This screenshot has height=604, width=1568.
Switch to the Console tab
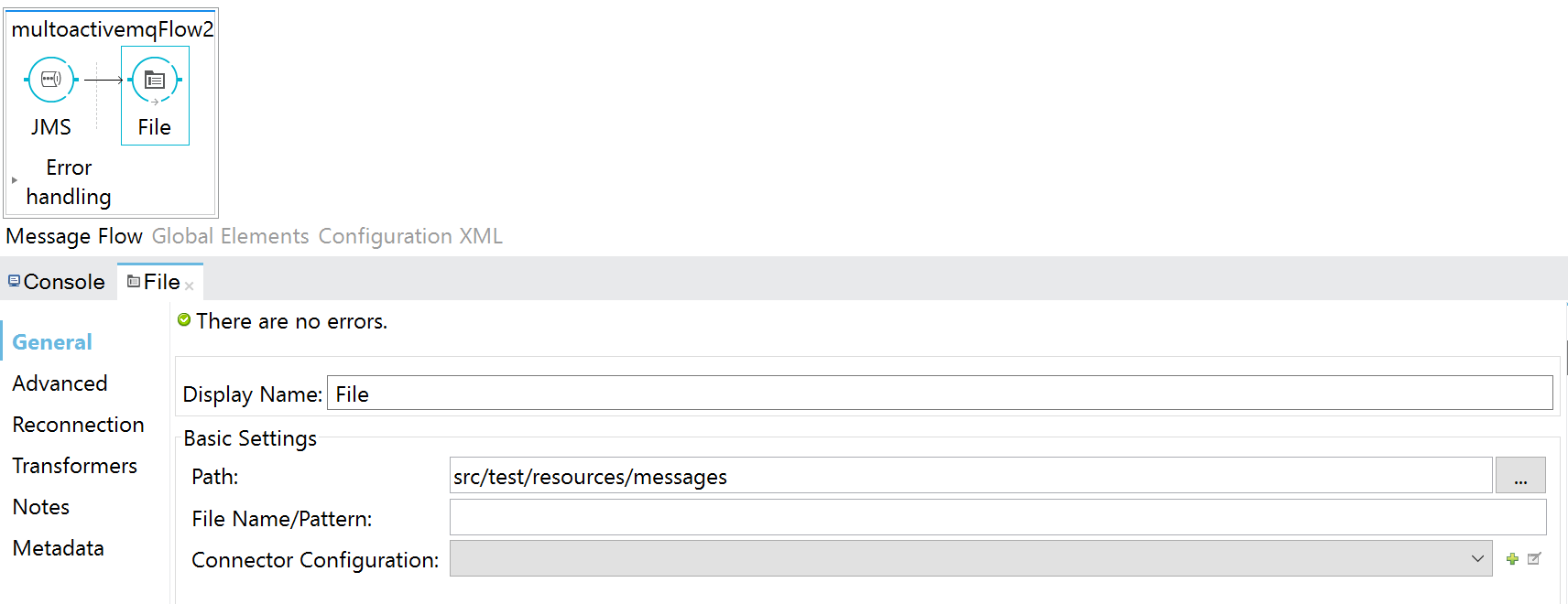pos(57,282)
